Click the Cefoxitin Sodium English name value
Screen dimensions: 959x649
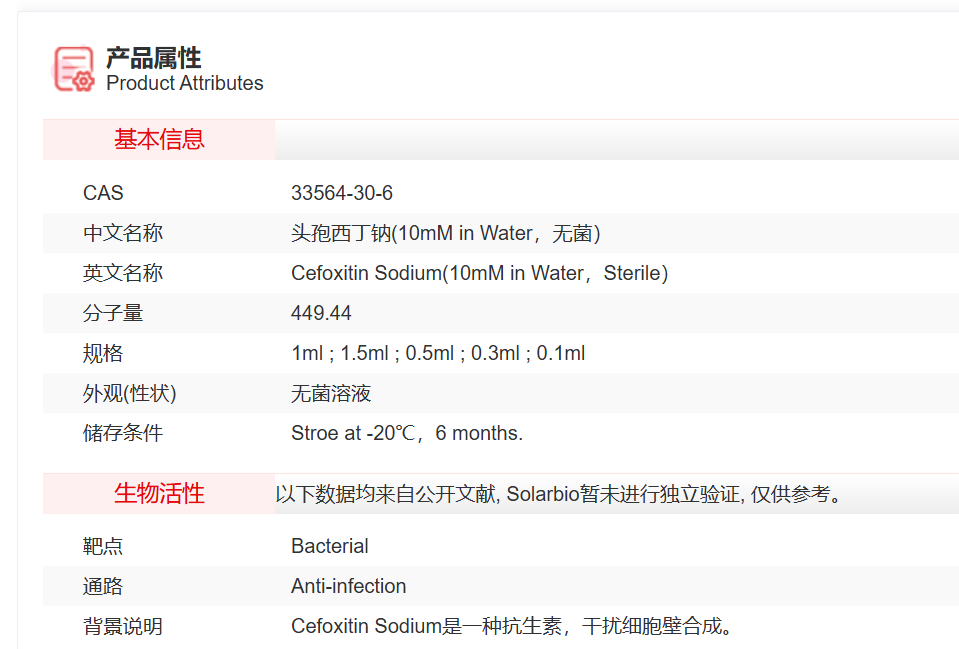[x=479, y=273]
